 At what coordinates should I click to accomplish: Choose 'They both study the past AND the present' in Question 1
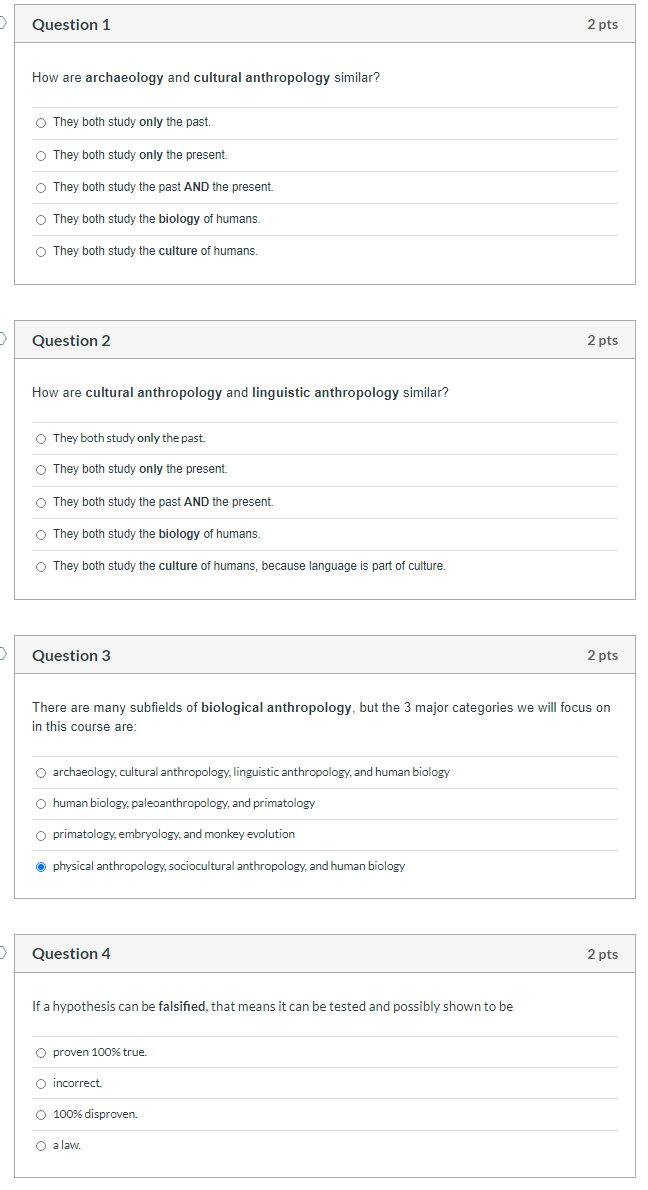pyautogui.click(x=40, y=187)
